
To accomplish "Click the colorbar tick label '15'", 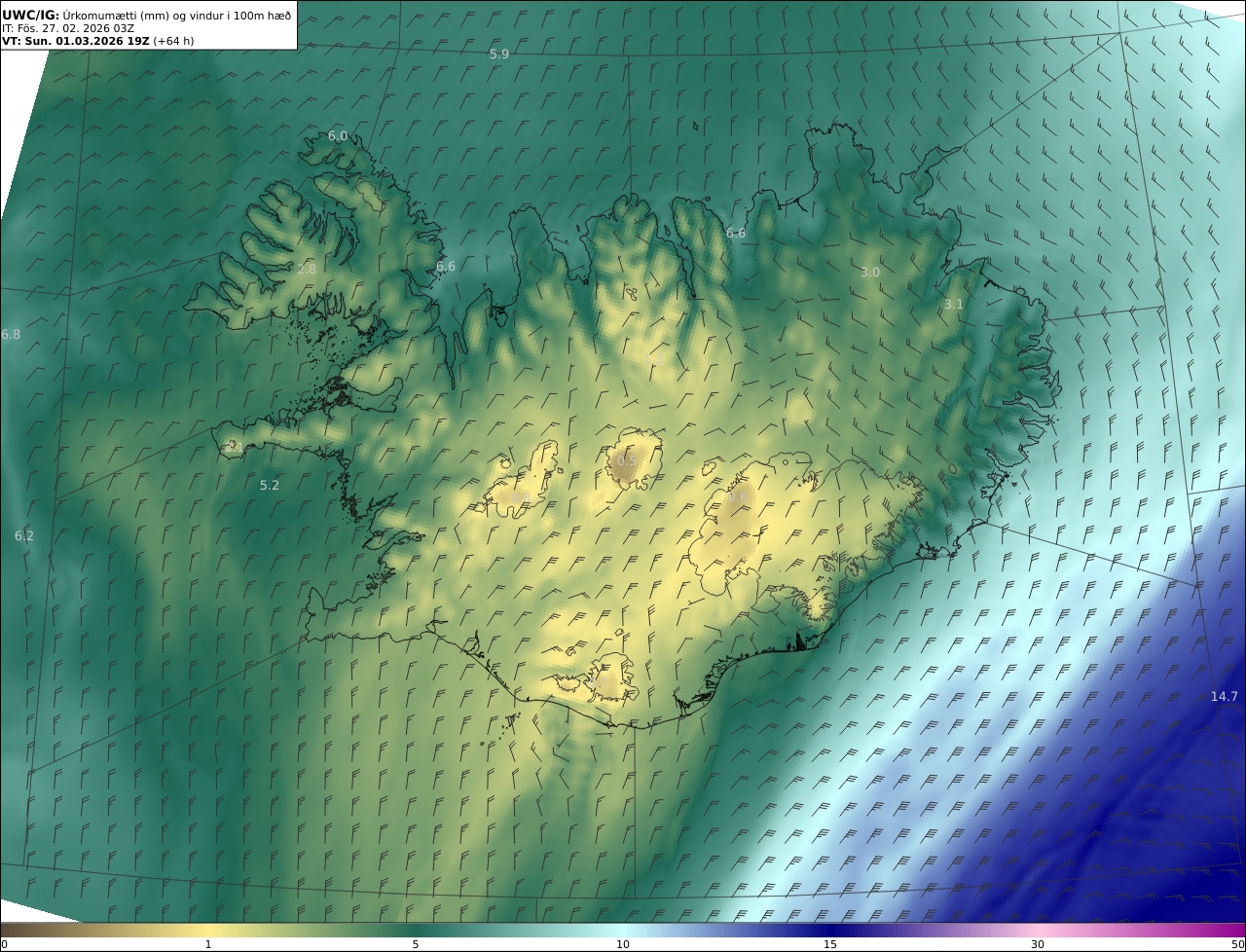I will click(830, 944).
